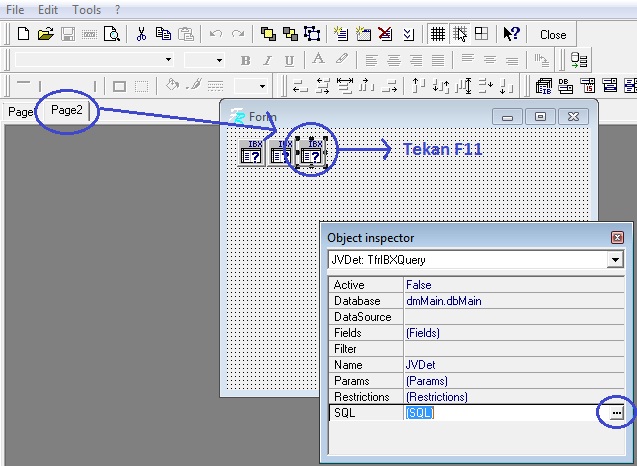Screen dimensions: 637x466
Task: Select the Active property value False
Action: coord(514,284)
